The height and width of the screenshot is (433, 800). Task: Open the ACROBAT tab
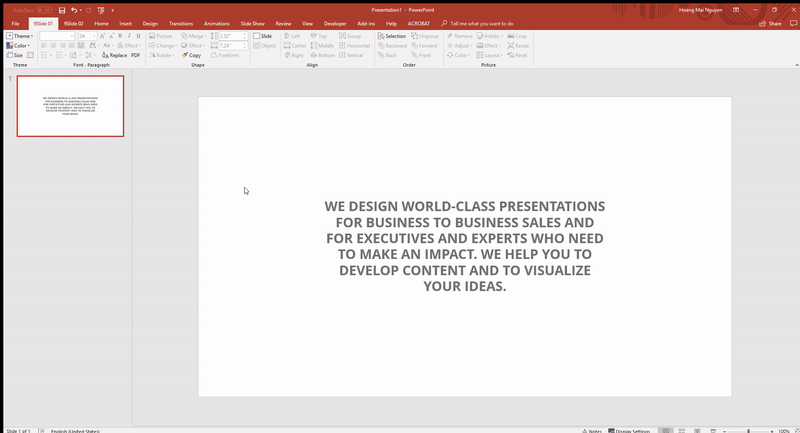tap(418, 23)
